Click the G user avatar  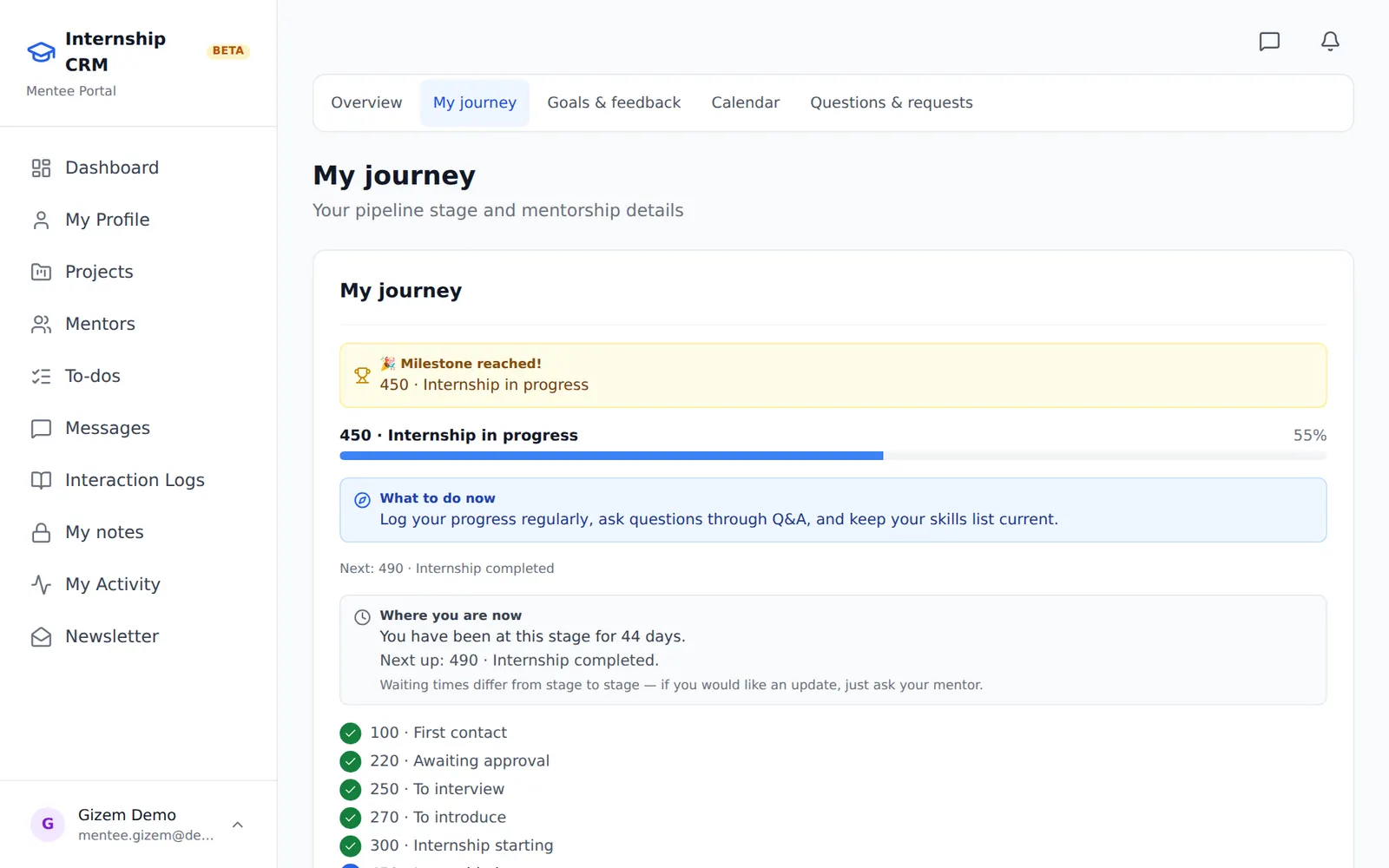[48, 824]
